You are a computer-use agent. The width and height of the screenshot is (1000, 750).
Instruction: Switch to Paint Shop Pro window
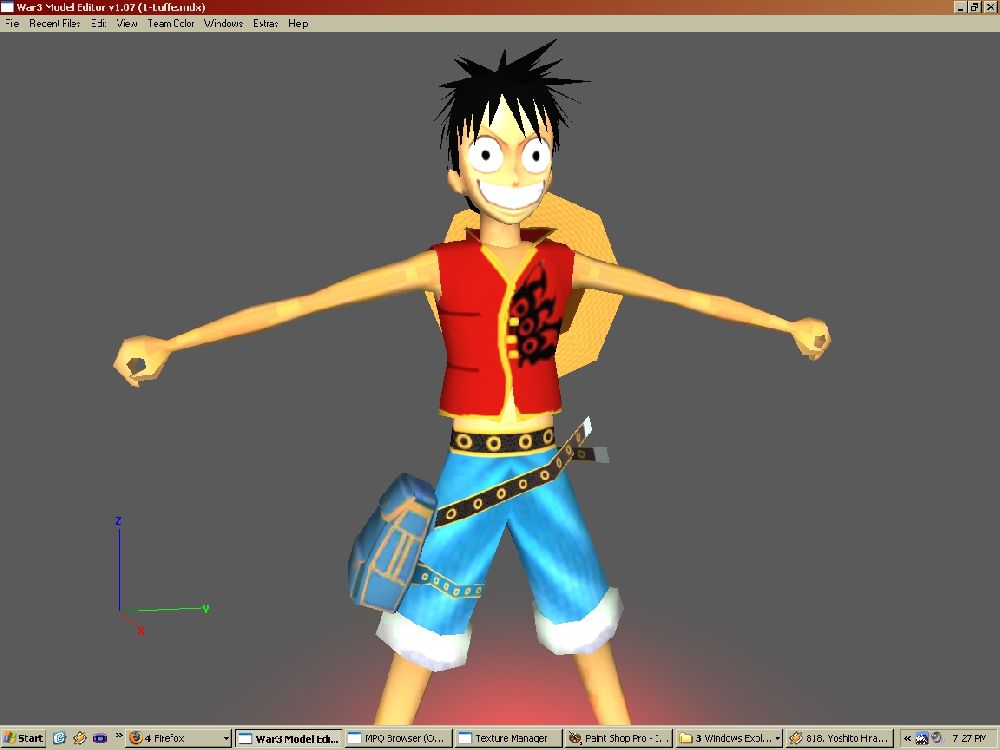619,739
